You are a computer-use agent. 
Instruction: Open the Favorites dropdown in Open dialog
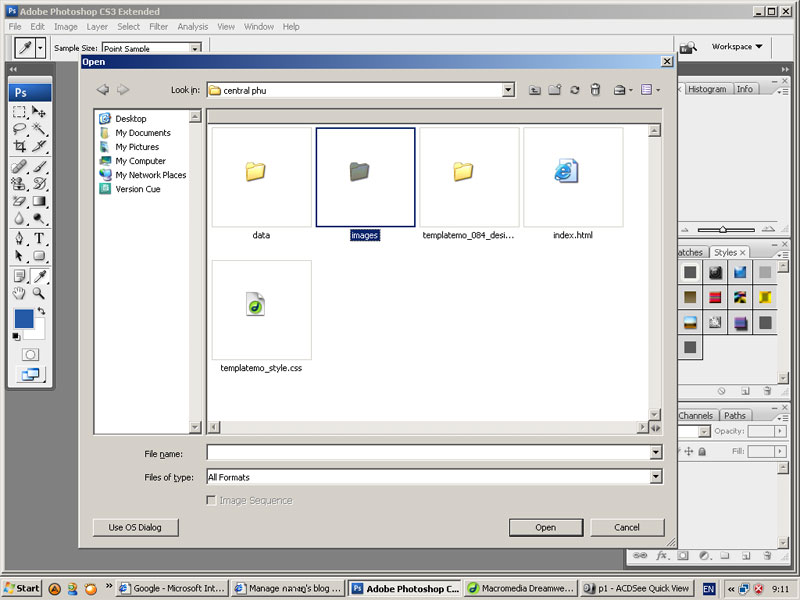click(622, 90)
